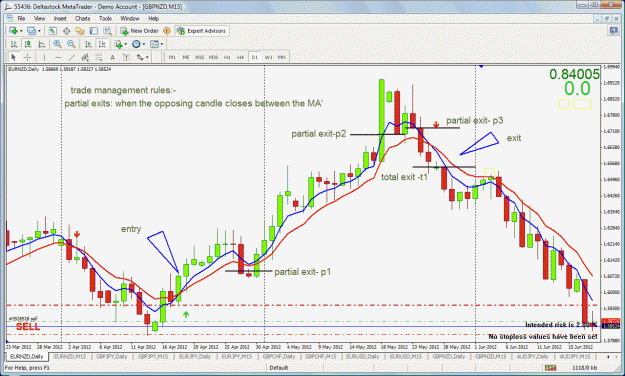Expand the Periods dropdown arrow
This screenshot has height=376, width=625.
pyautogui.click(x=143, y=44)
